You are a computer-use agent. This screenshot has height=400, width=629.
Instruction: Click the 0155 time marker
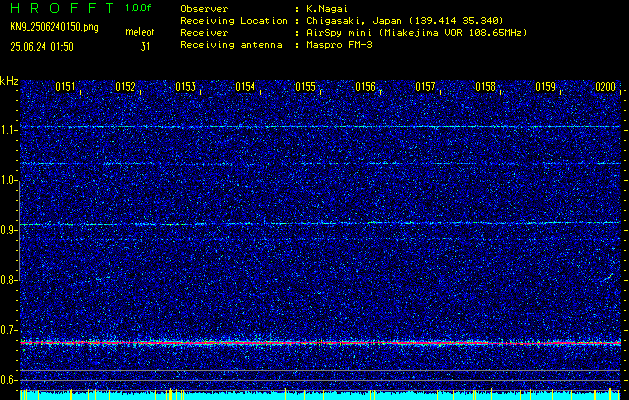pos(305,87)
